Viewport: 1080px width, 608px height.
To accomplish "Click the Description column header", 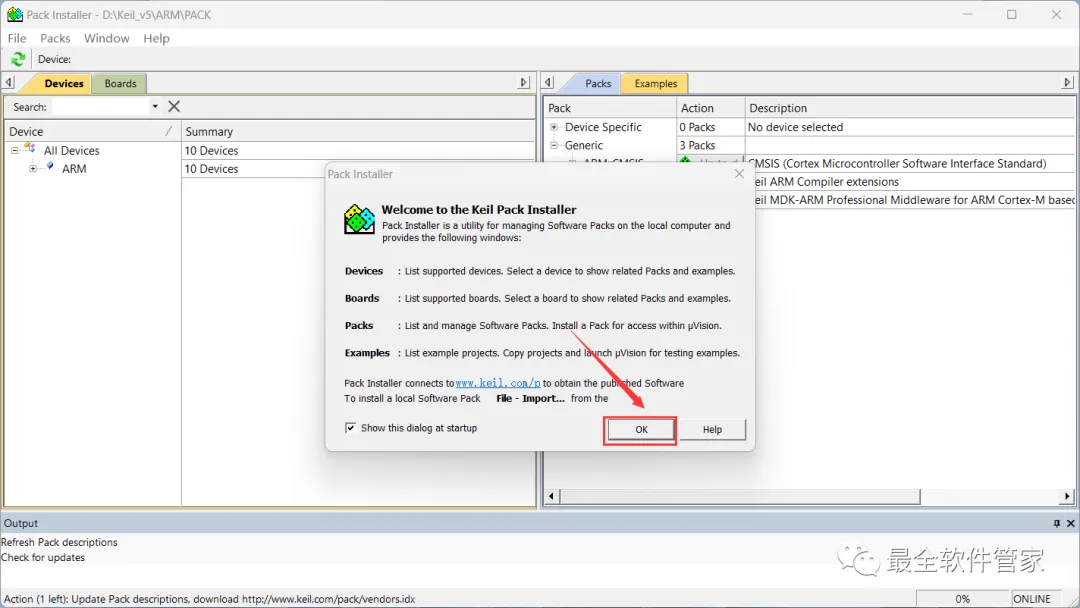I will [910, 108].
